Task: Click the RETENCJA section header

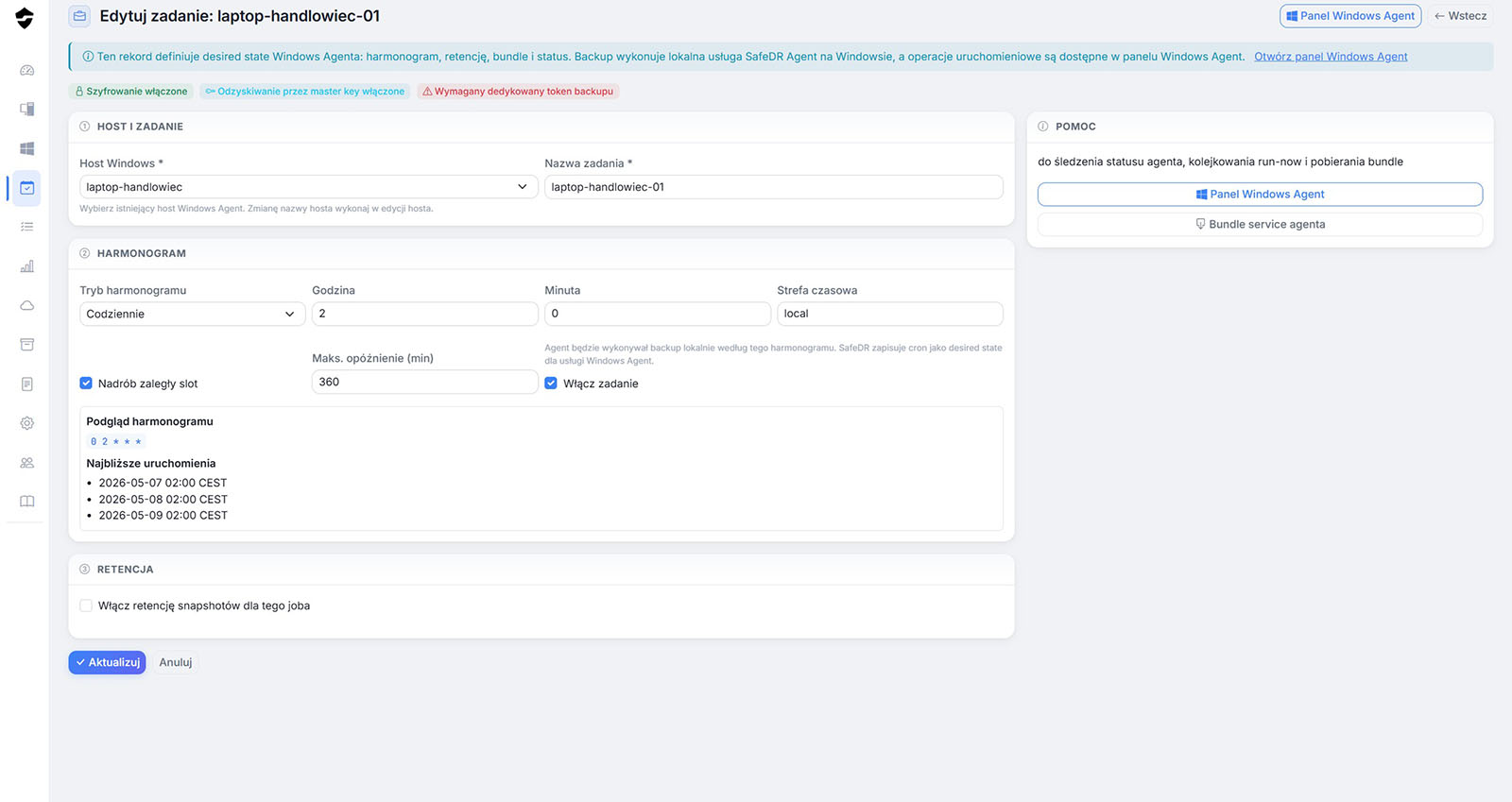Action: [125, 570]
